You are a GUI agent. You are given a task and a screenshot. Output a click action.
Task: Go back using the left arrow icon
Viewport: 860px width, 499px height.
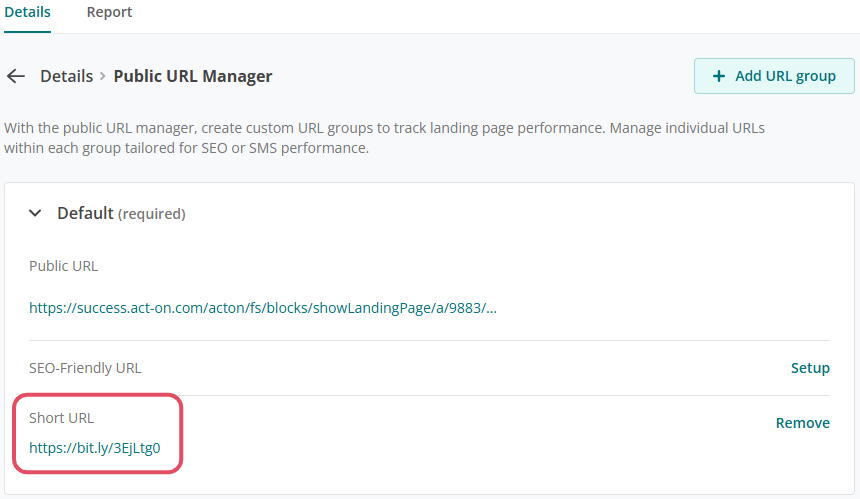(x=16, y=76)
